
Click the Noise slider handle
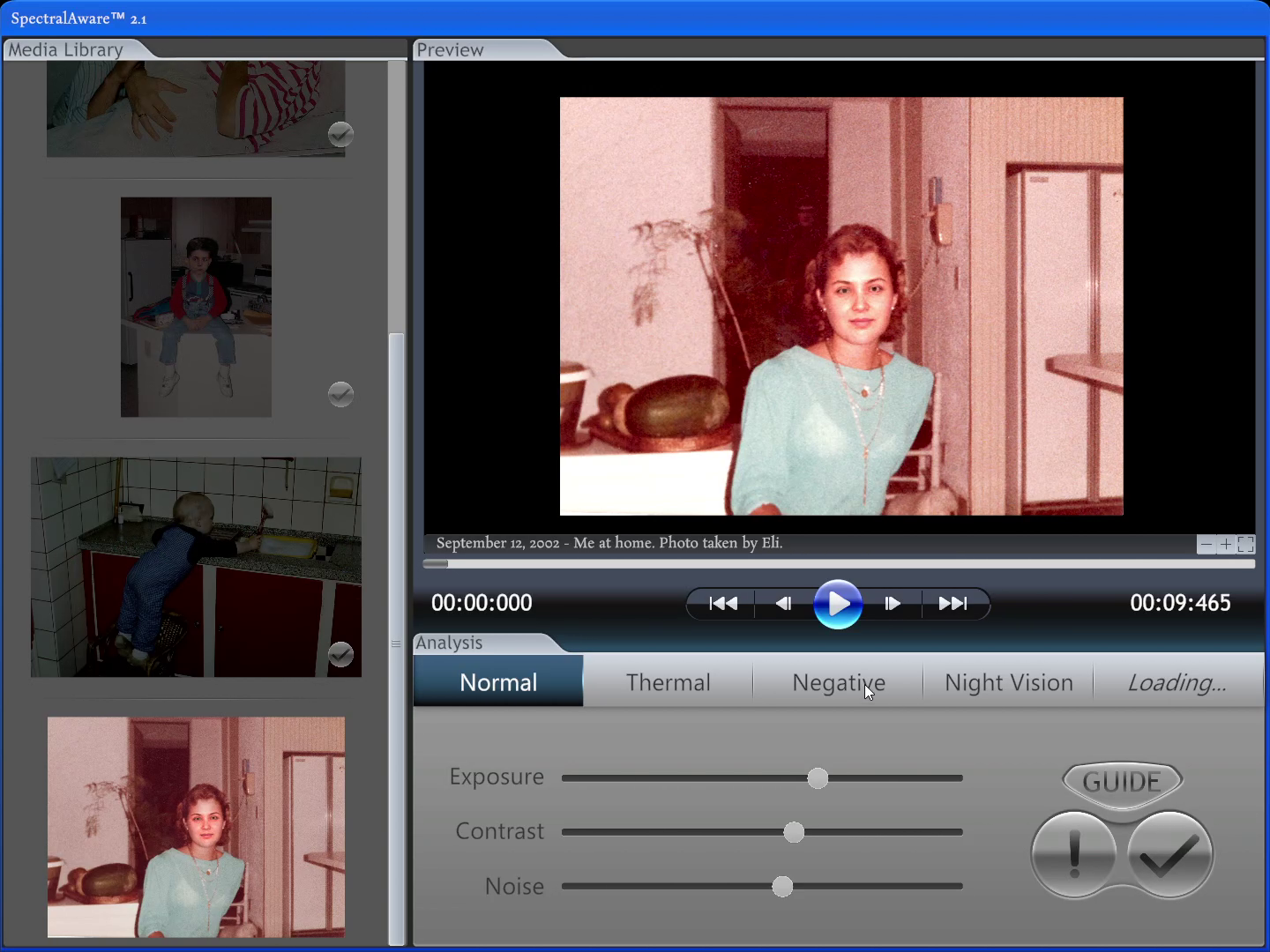pos(782,887)
